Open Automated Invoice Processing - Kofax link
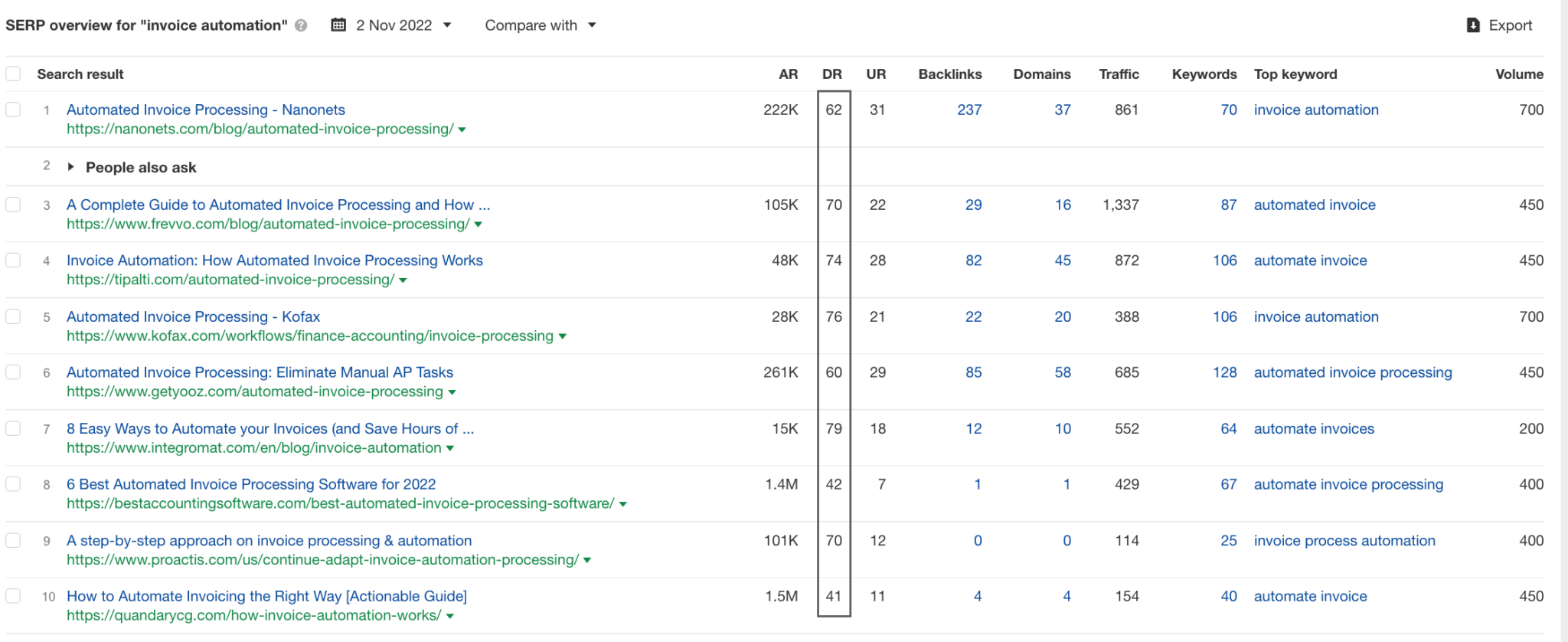Viewport: 1568px width, 642px height. 194,316
